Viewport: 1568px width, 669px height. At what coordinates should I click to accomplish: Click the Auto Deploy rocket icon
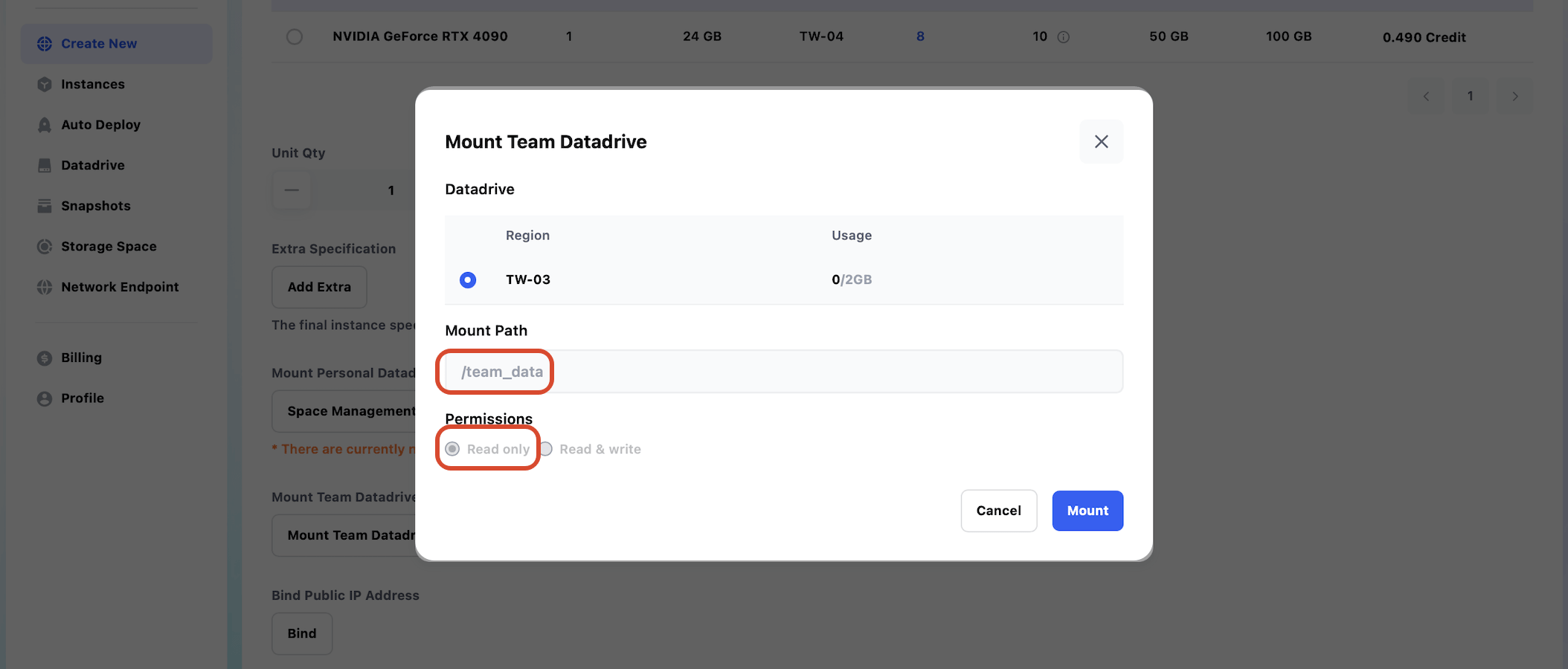(45, 125)
